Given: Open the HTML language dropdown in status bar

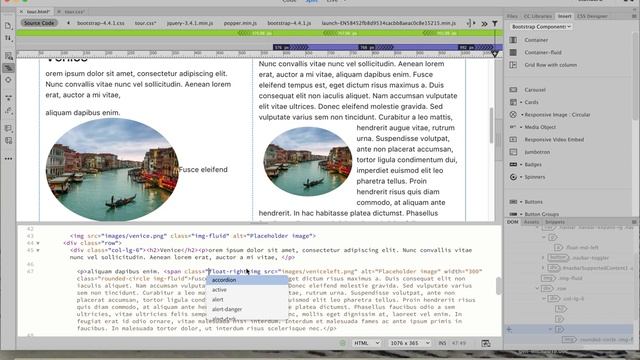Looking at the screenshot, I should click(x=367, y=343).
